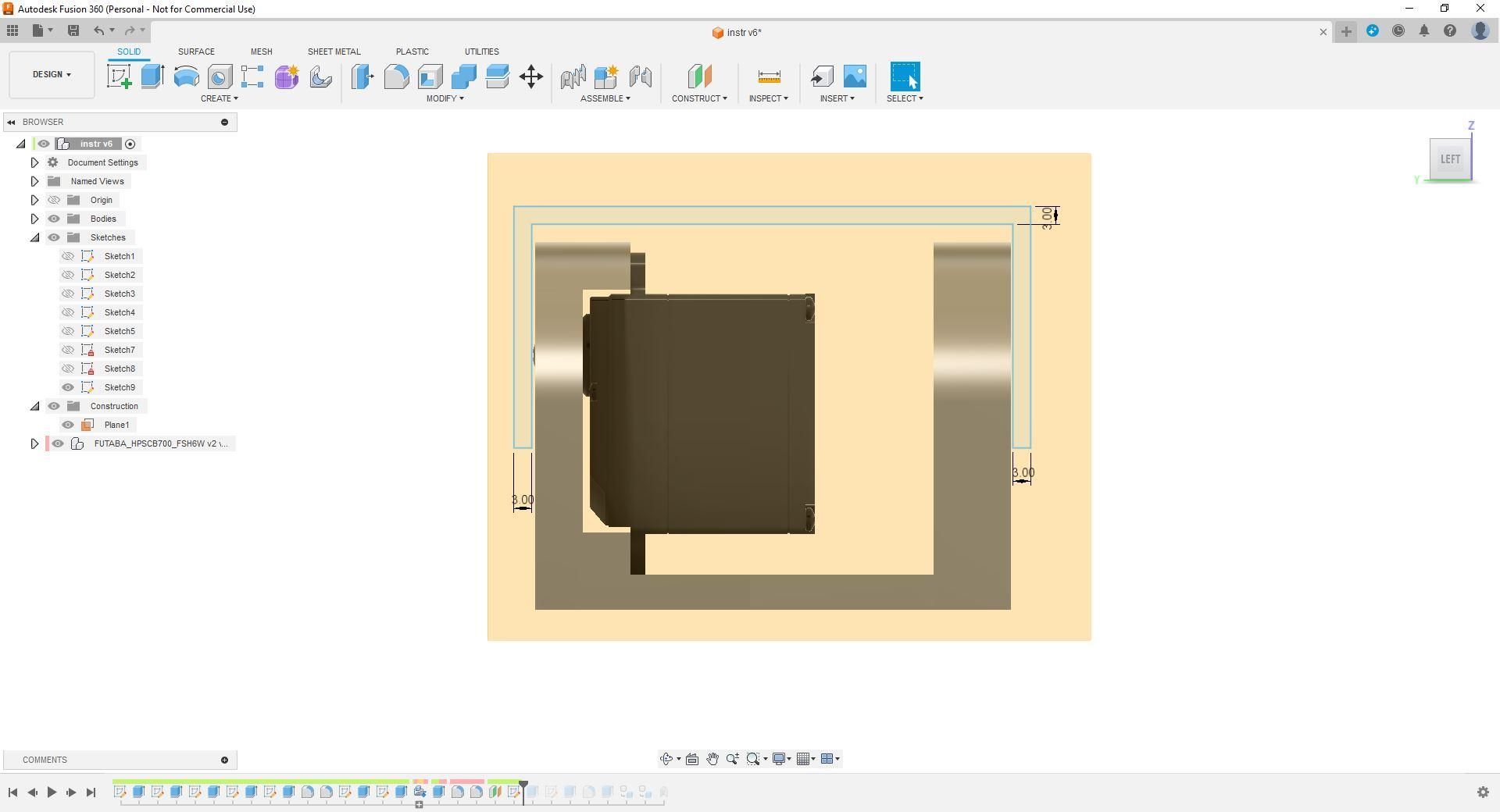Open the DESIGN workspace dropdown
This screenshot has height=812, width=1500.
coord(52,75)
